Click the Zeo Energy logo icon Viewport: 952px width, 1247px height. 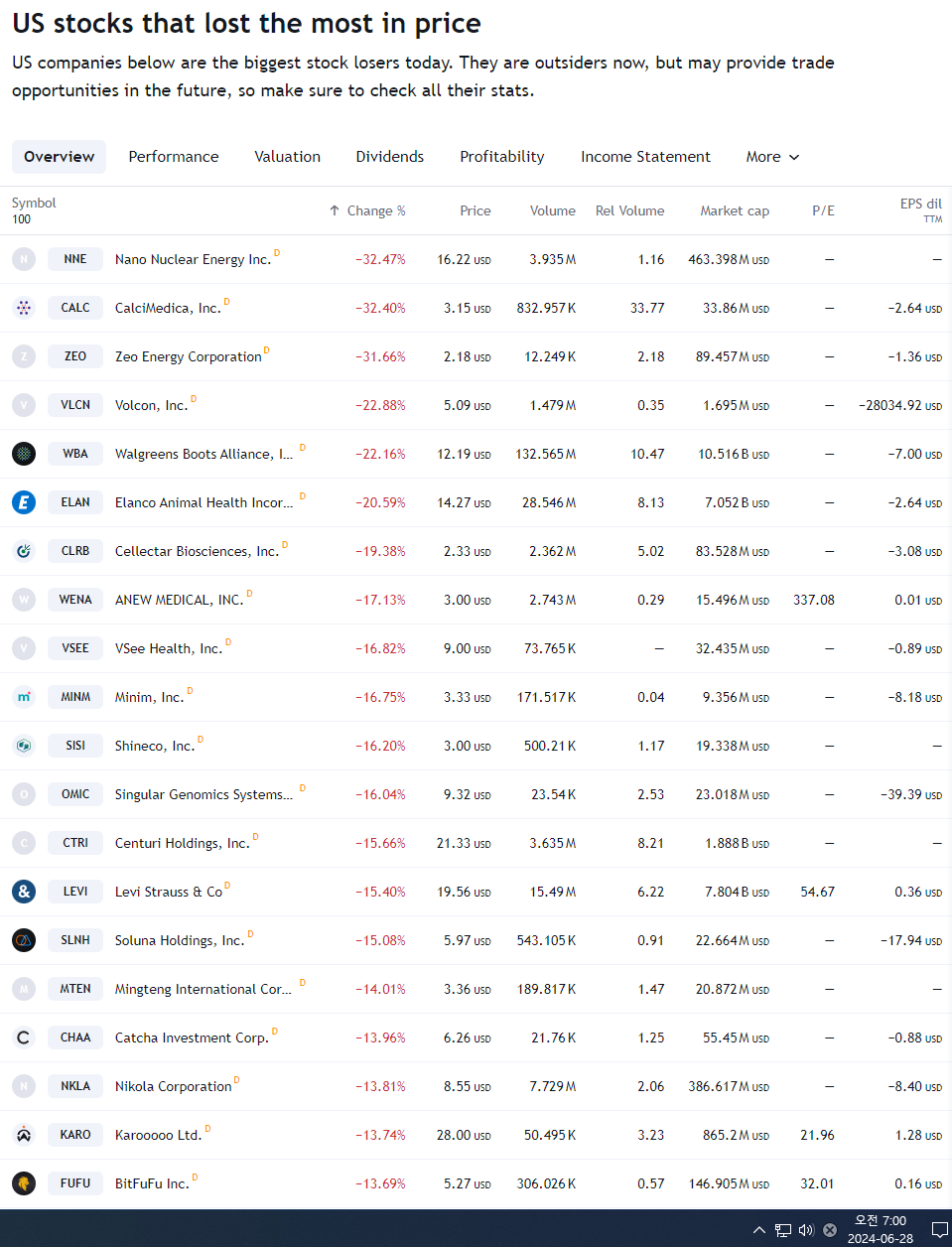click(x=24, y=356)
